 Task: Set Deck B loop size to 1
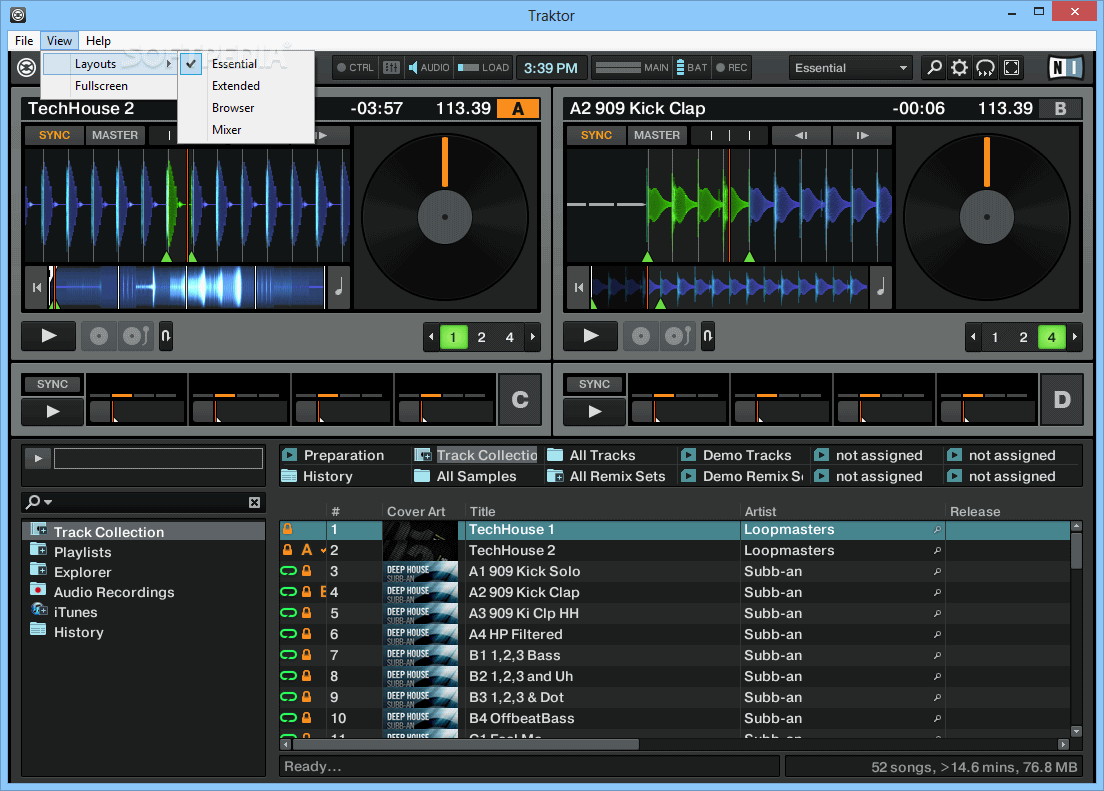click(995, 337)
